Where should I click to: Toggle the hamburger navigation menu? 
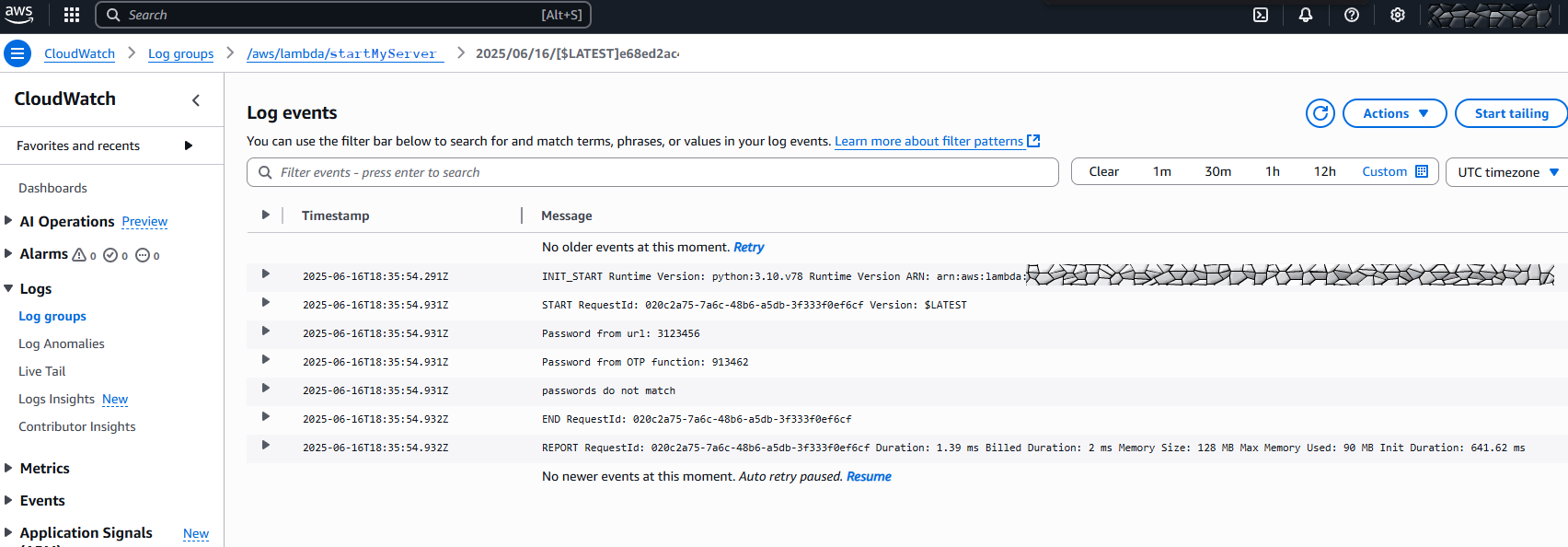[x=17, y=53]
